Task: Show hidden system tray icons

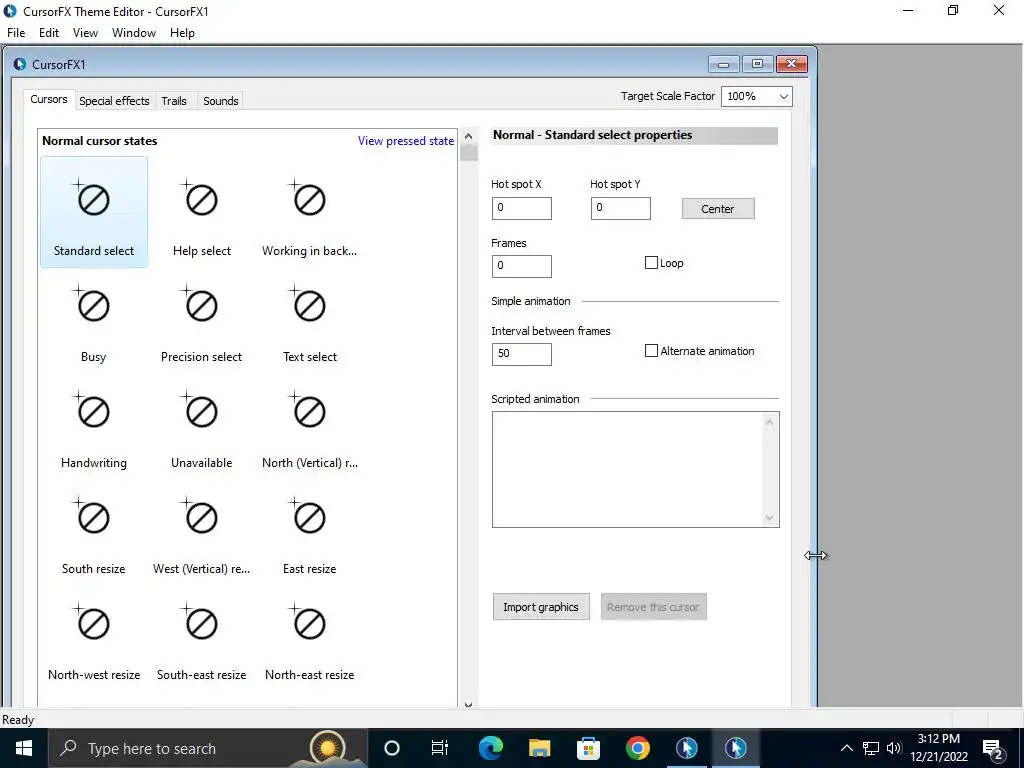Action: click(846, 748)
